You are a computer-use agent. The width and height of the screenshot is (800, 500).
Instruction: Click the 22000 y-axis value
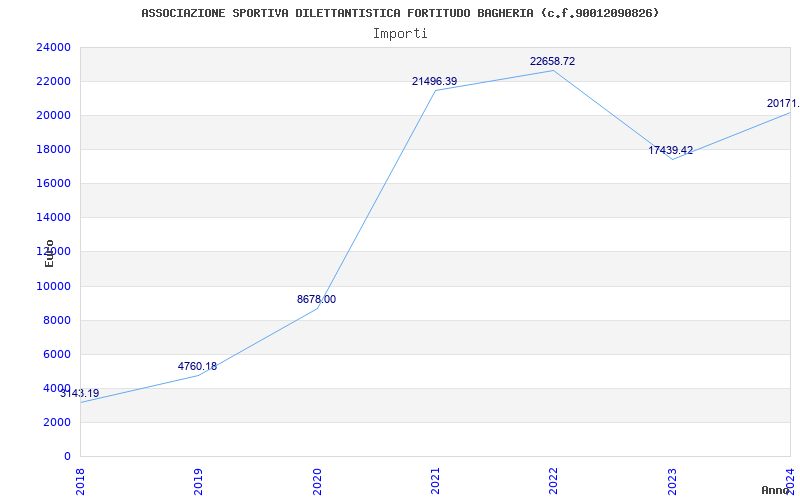[53, 82]
